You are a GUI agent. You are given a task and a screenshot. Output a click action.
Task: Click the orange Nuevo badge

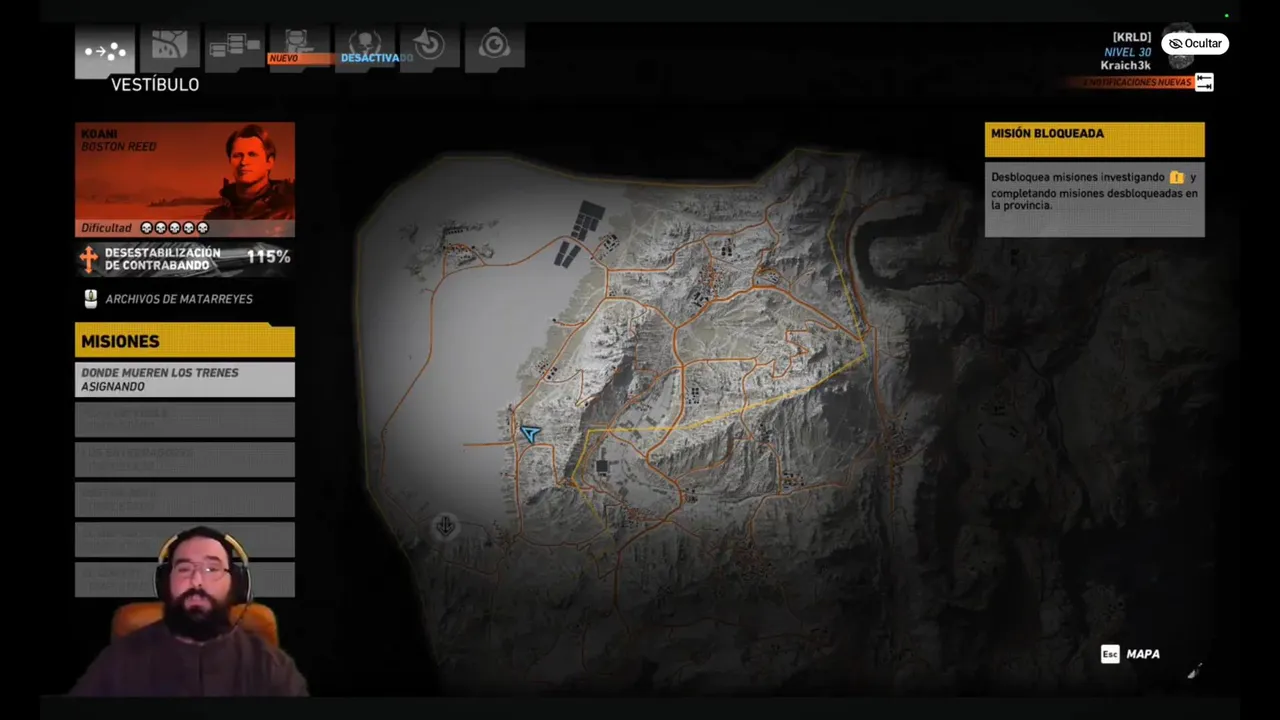tap(300, 58)
